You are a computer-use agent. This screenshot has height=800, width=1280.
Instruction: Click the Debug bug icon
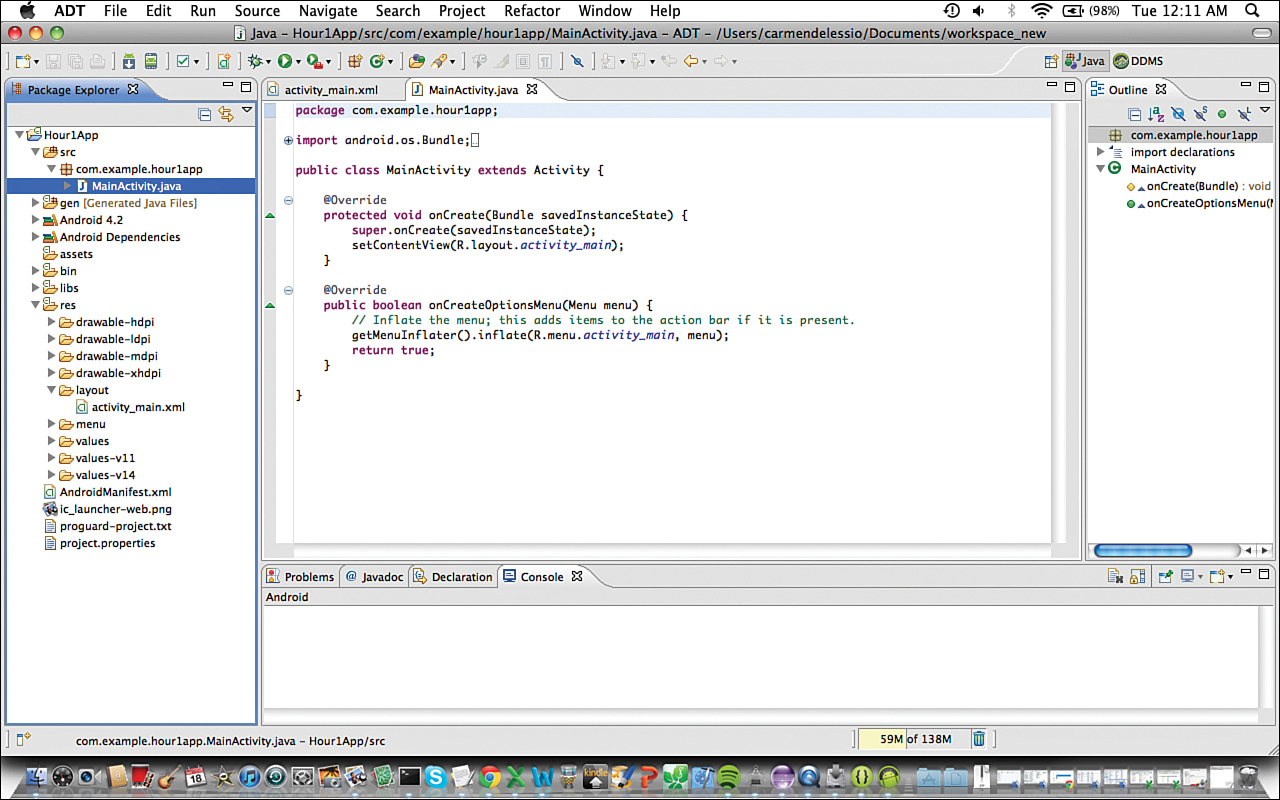point(255,61)
